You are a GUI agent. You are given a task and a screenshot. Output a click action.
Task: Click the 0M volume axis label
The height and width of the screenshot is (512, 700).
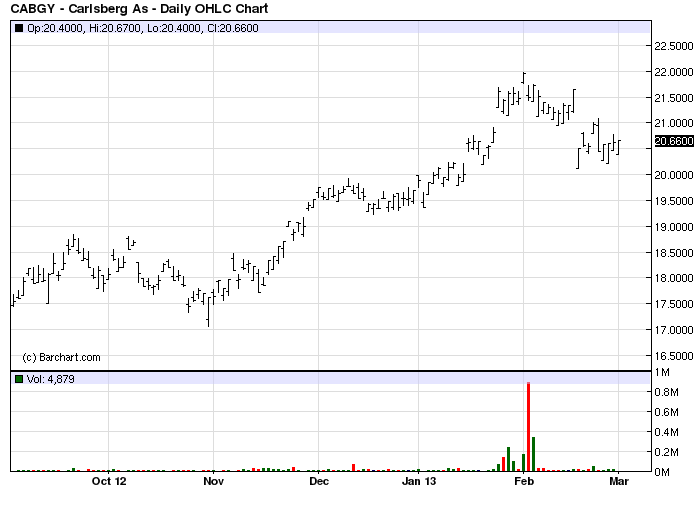coord(662,472)
